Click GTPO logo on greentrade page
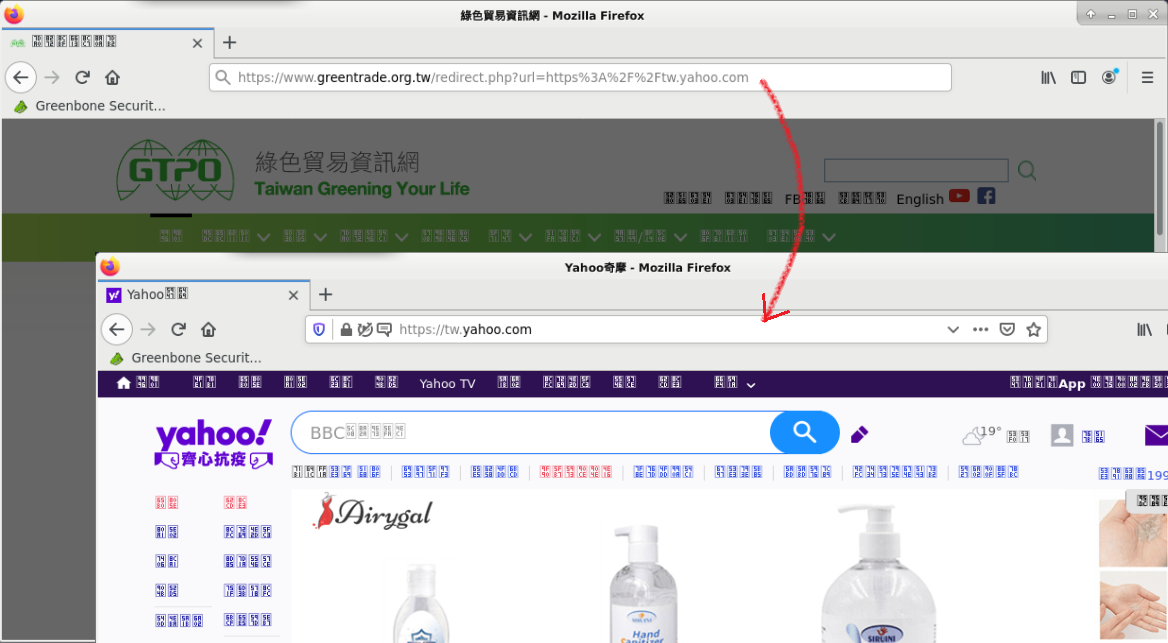The height and width of the screenshot is (643, 1168). coord(176,171)
